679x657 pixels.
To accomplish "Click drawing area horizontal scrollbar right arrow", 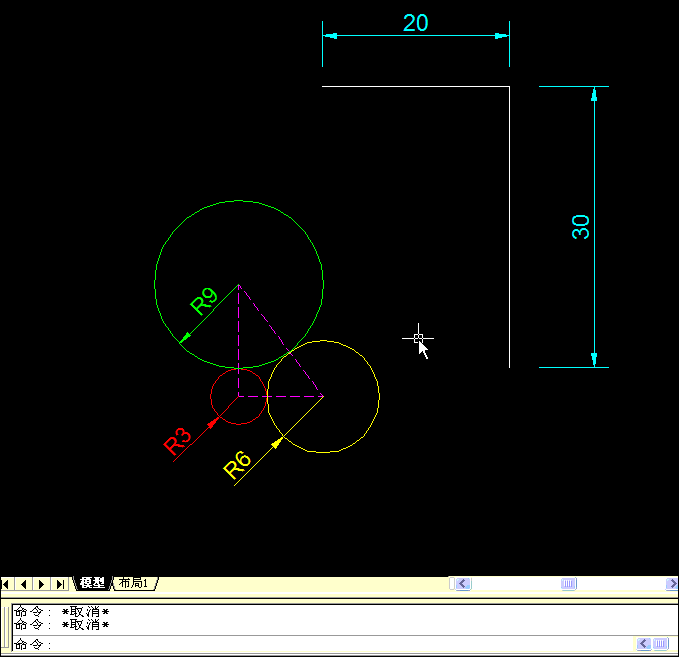I will click(x=671, y=583).
